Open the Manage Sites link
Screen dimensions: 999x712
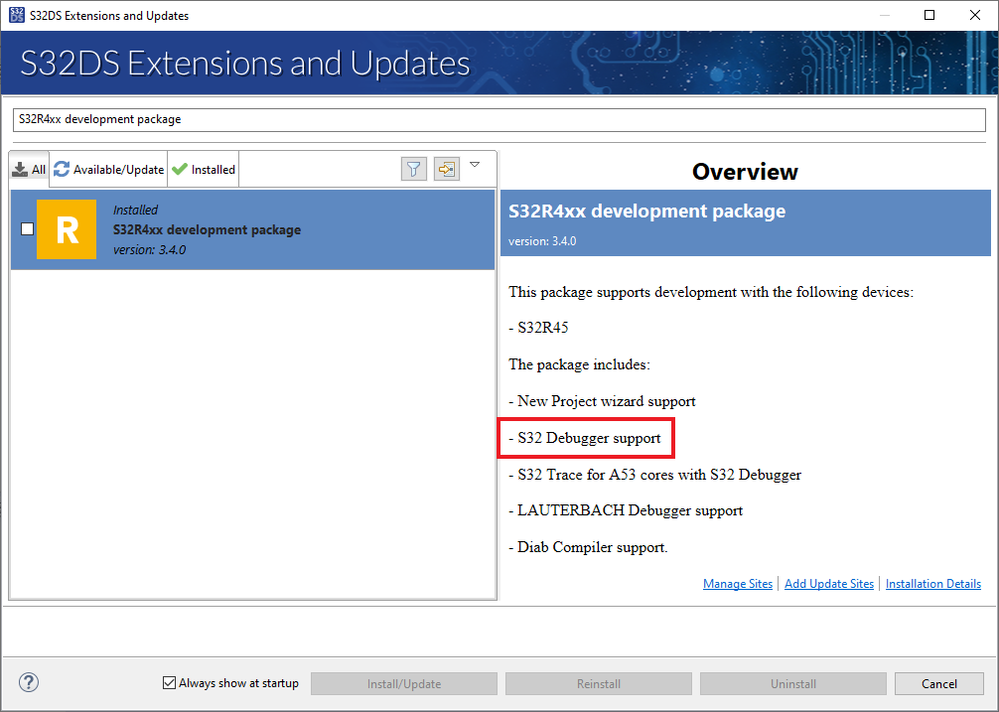pyautogui.click(x=737, y=584)
